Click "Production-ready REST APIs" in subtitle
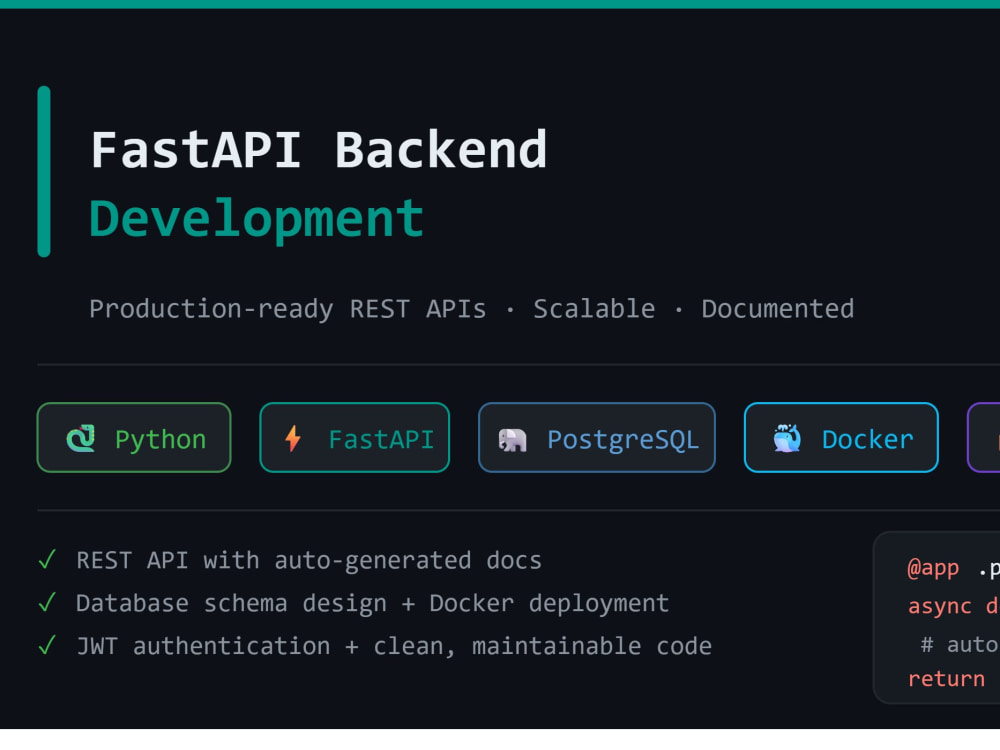Screen dimensions: 1000x750 click(x=288, y=309)
